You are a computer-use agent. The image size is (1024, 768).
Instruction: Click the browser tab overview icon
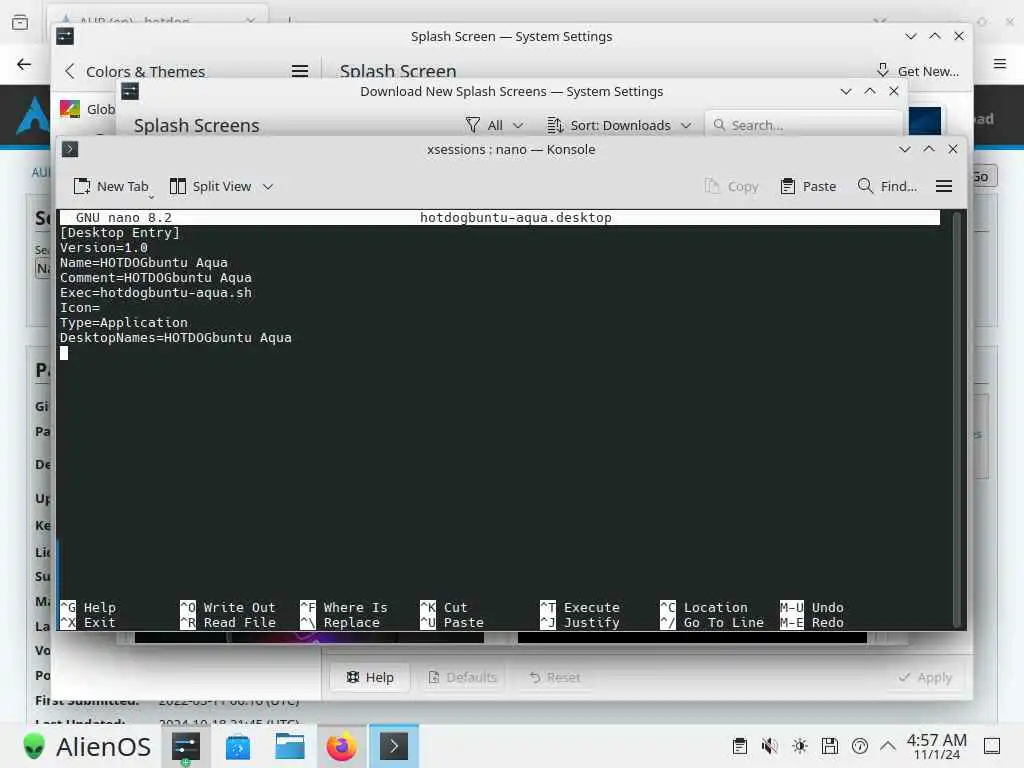pyautogui.click(x=20, y=22)
